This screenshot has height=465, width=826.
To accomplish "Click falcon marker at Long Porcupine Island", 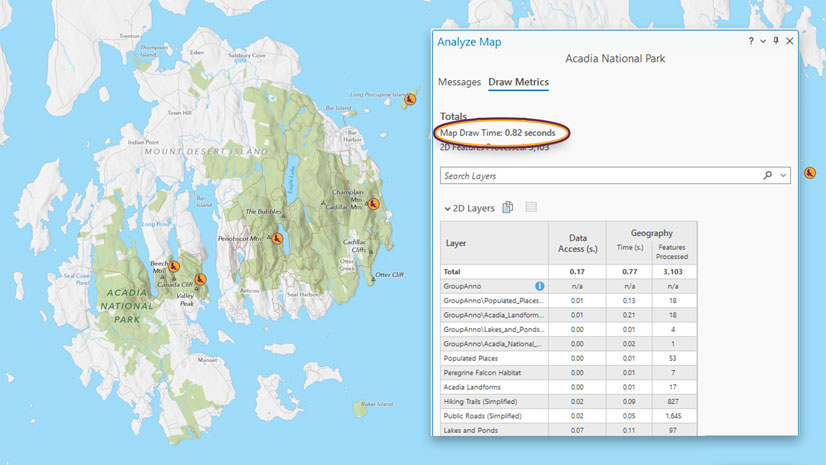I will coord(410,99).
